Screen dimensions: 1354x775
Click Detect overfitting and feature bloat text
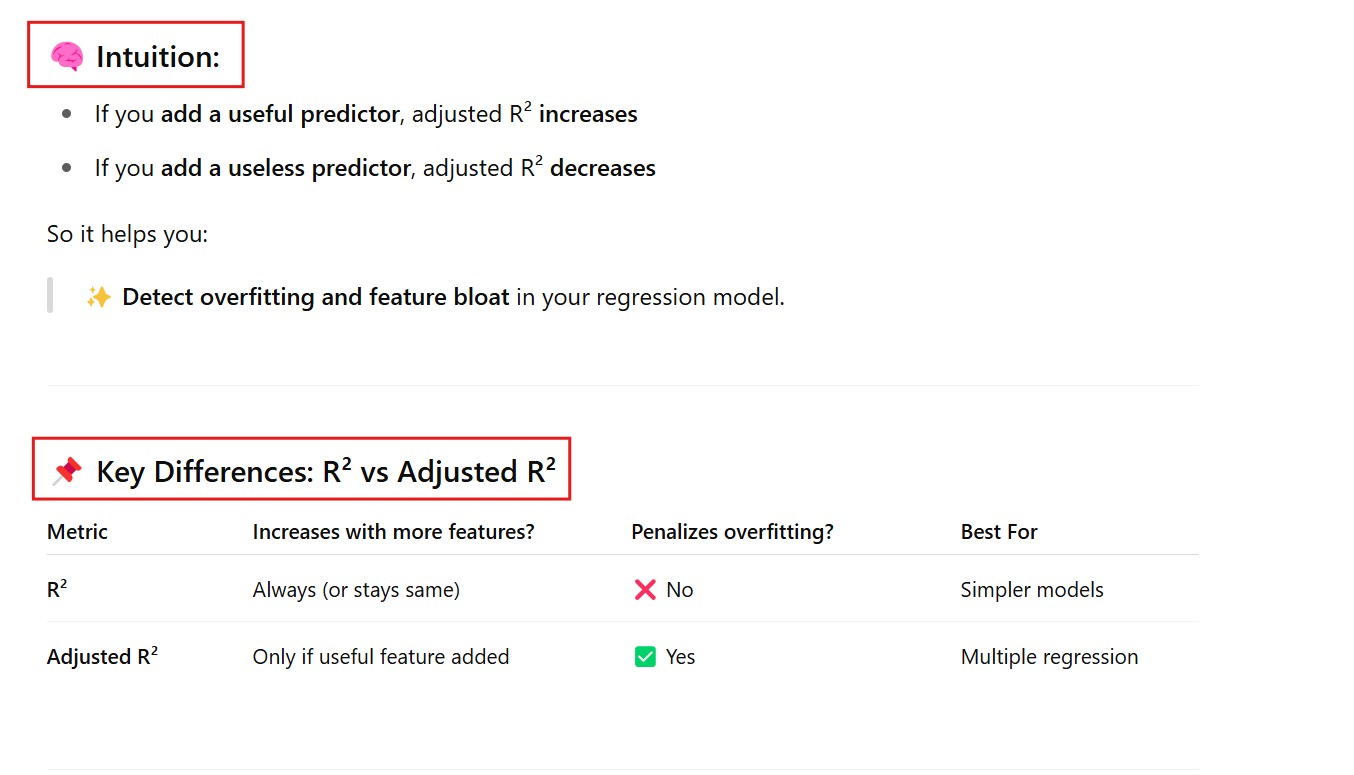click(315, 297)
